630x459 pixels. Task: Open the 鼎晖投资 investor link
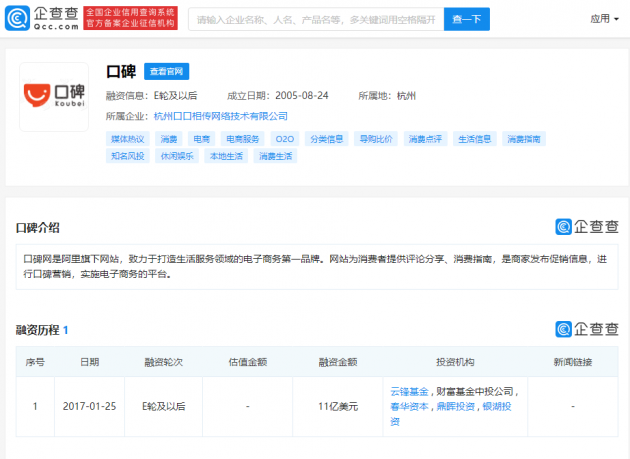point(456,407)
